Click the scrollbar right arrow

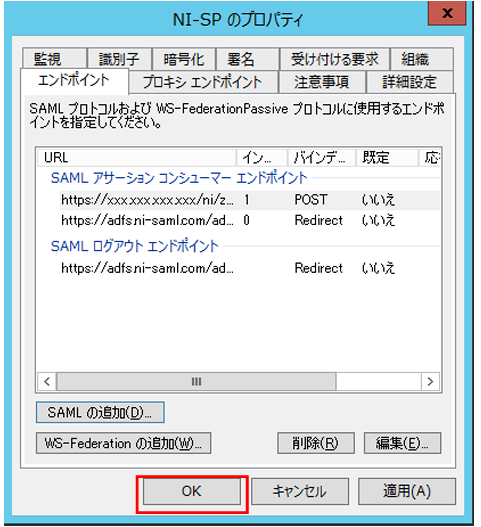pos(430,381)
